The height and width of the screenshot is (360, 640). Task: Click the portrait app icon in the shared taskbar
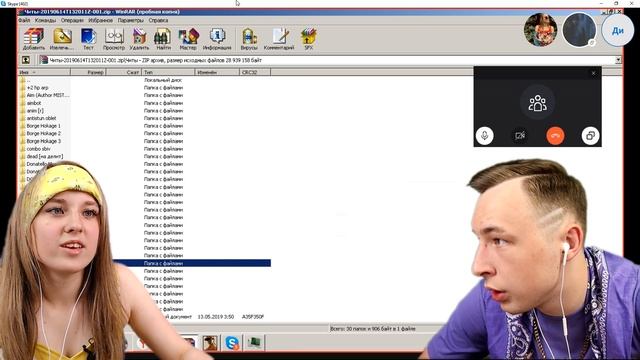click(x=210, y=342)
